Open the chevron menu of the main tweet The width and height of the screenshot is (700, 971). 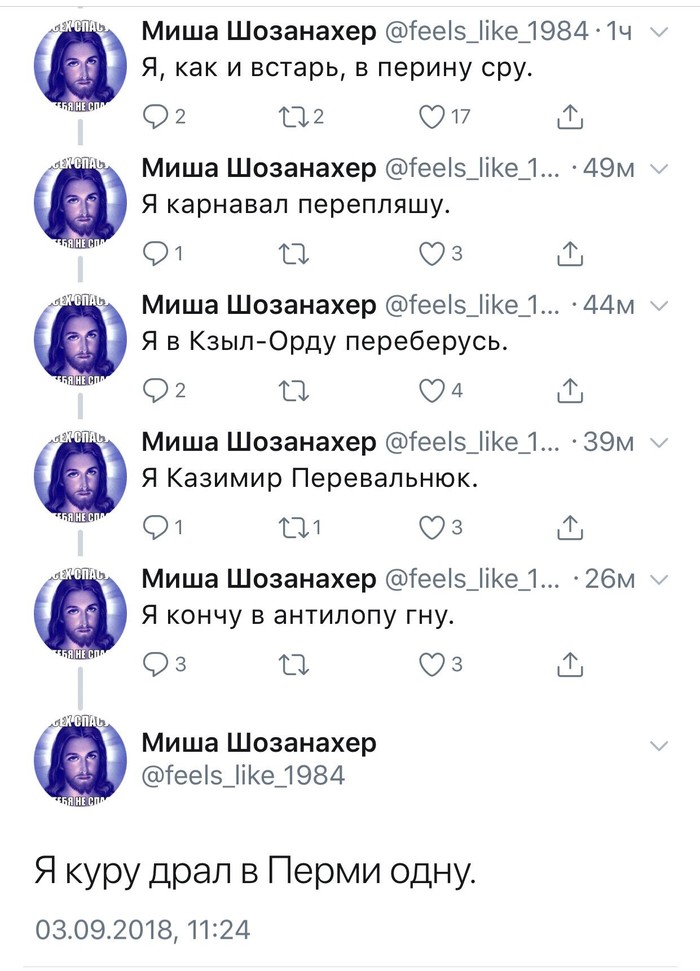[x=658, y=746]
